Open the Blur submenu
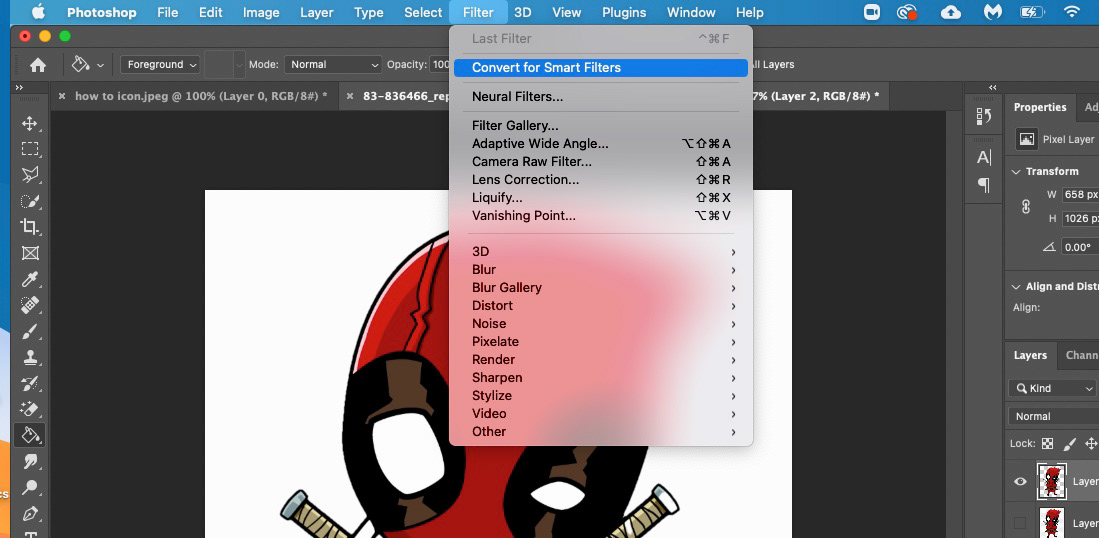Screen dimensions: 1099x538 coord(601,270)
